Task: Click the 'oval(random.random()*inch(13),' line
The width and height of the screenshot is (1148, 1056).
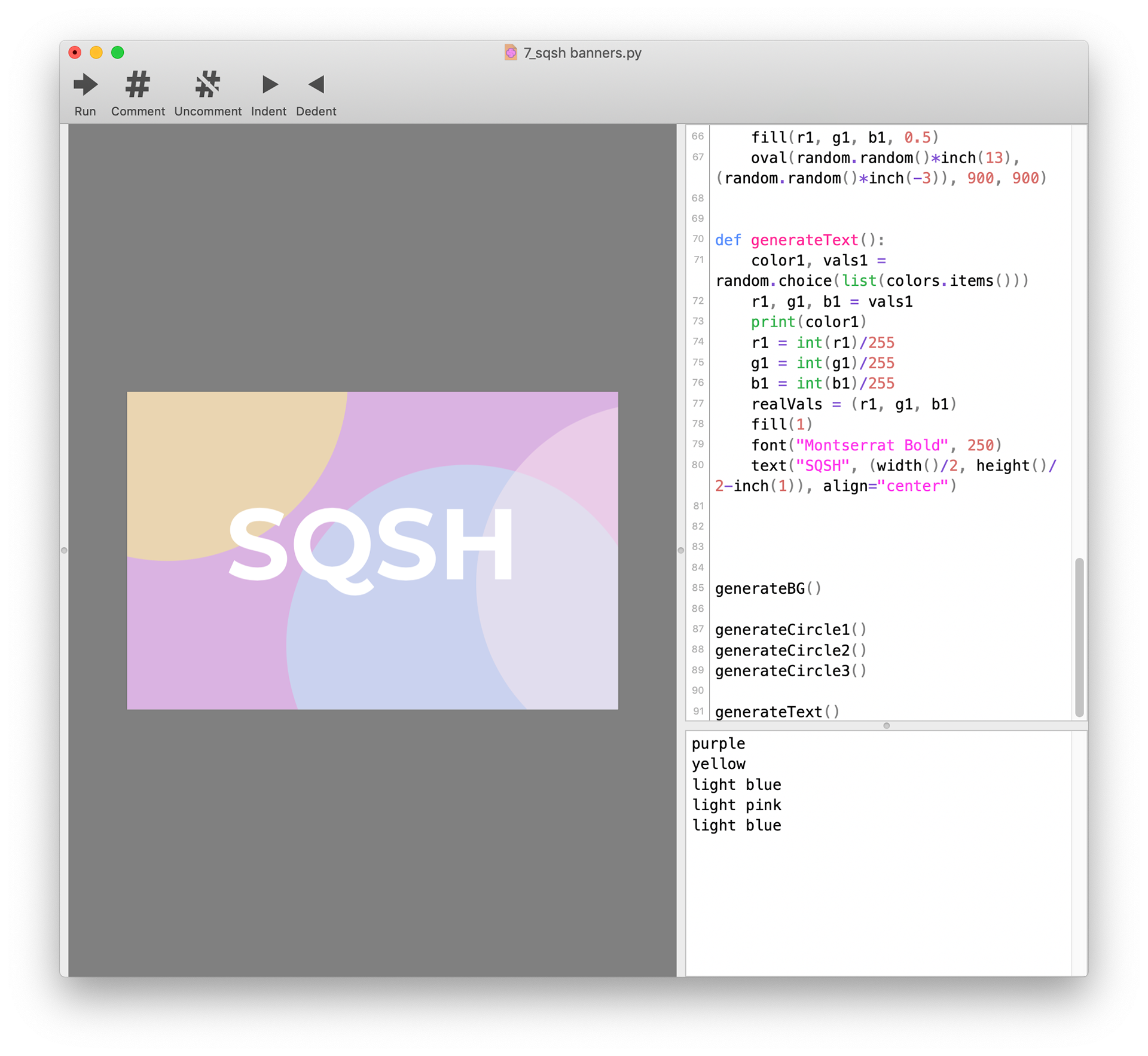Action: (x=885, y=158)
